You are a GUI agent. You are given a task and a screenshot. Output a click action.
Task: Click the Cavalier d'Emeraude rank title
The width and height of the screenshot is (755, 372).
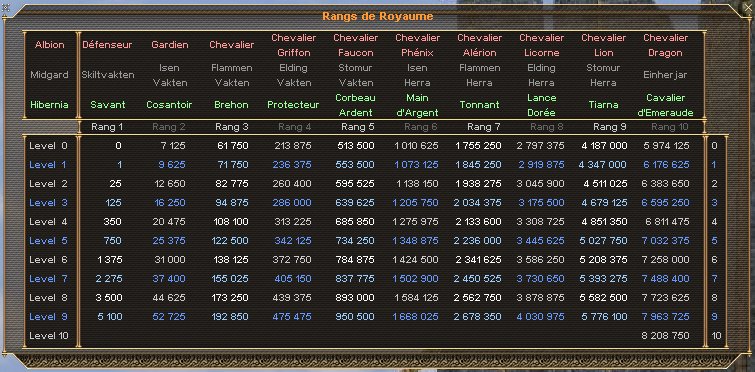pyautogui.click(x=665, y=105)
